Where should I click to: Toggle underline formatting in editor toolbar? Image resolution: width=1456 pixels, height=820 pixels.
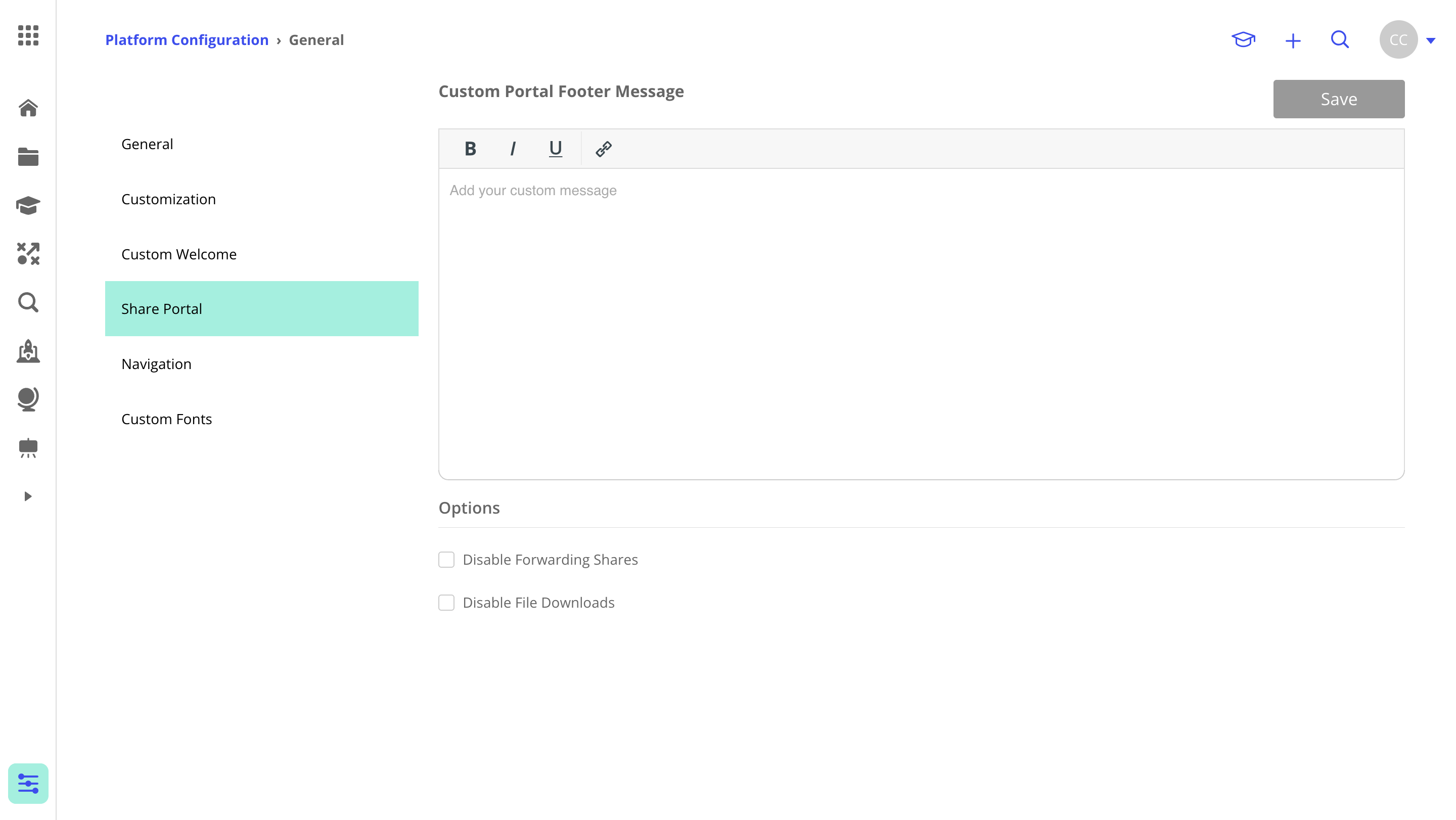click(x=555, y=149)
